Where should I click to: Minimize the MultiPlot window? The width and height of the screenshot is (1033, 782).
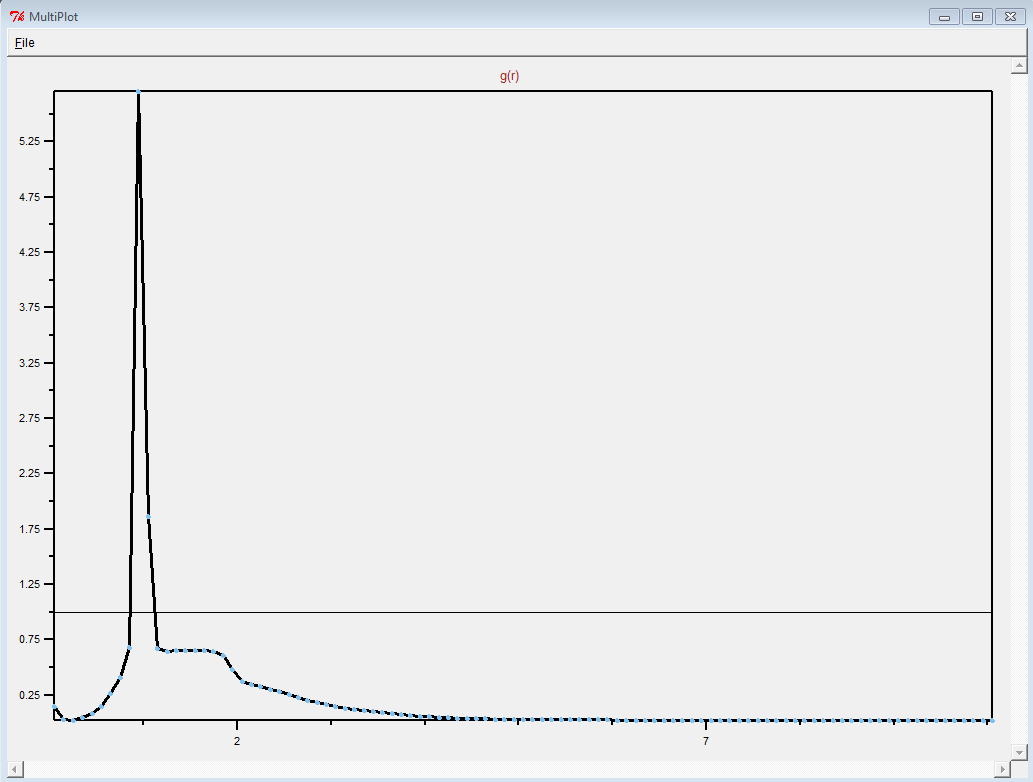click(x=944, y=16)
